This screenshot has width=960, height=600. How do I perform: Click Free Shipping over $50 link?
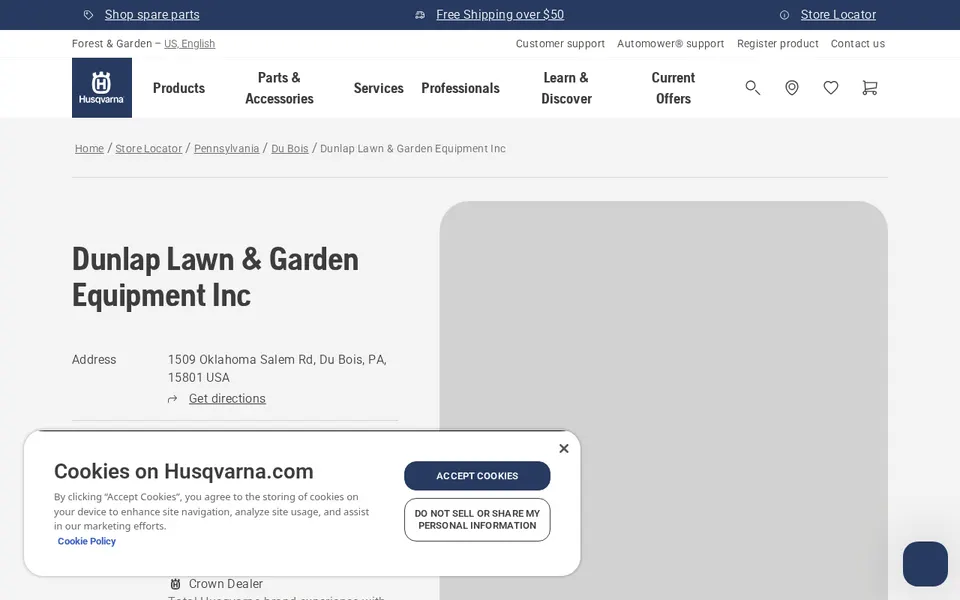click(500, 15)
